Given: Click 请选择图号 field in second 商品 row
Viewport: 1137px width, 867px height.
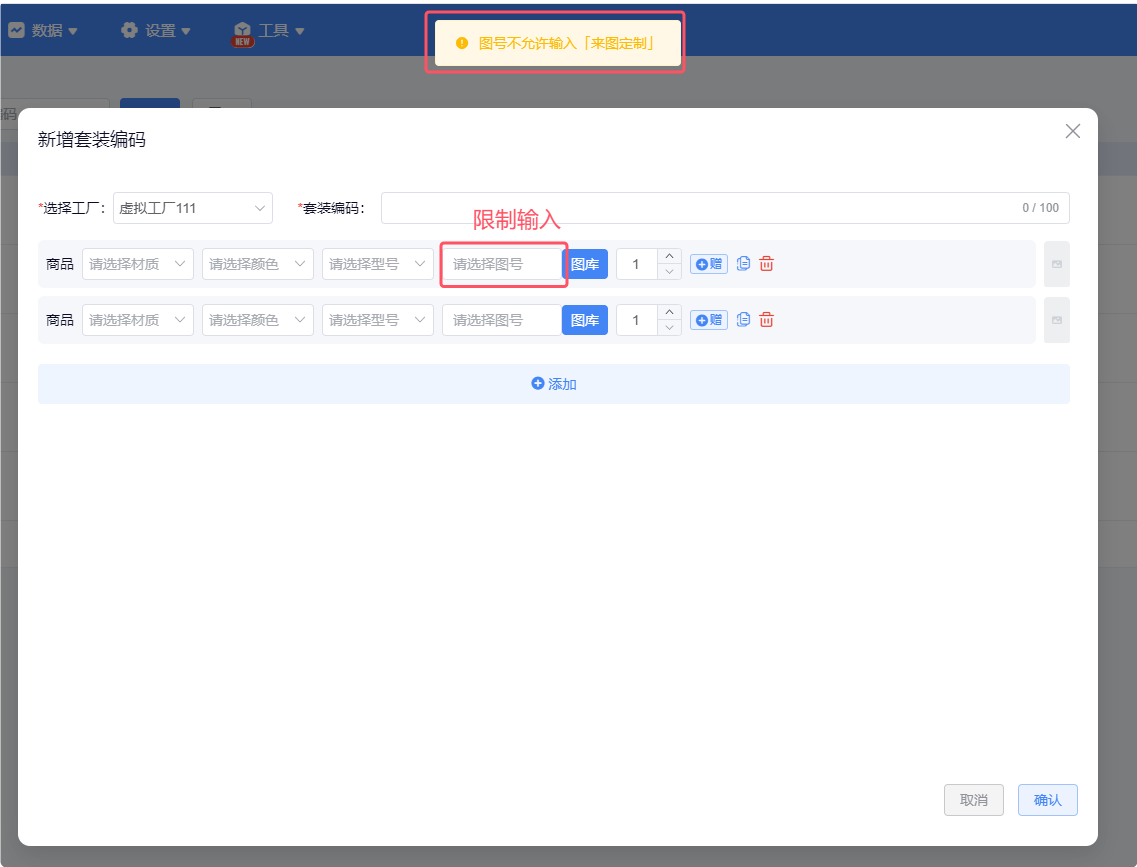Looking at the screenshot, I should coord(503,320).
